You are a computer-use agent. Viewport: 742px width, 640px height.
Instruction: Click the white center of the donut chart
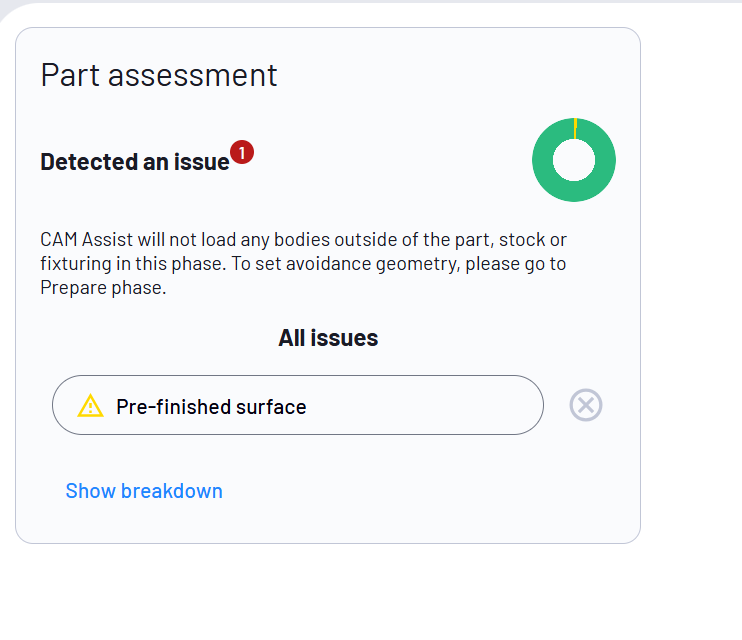tap(574, 160)
